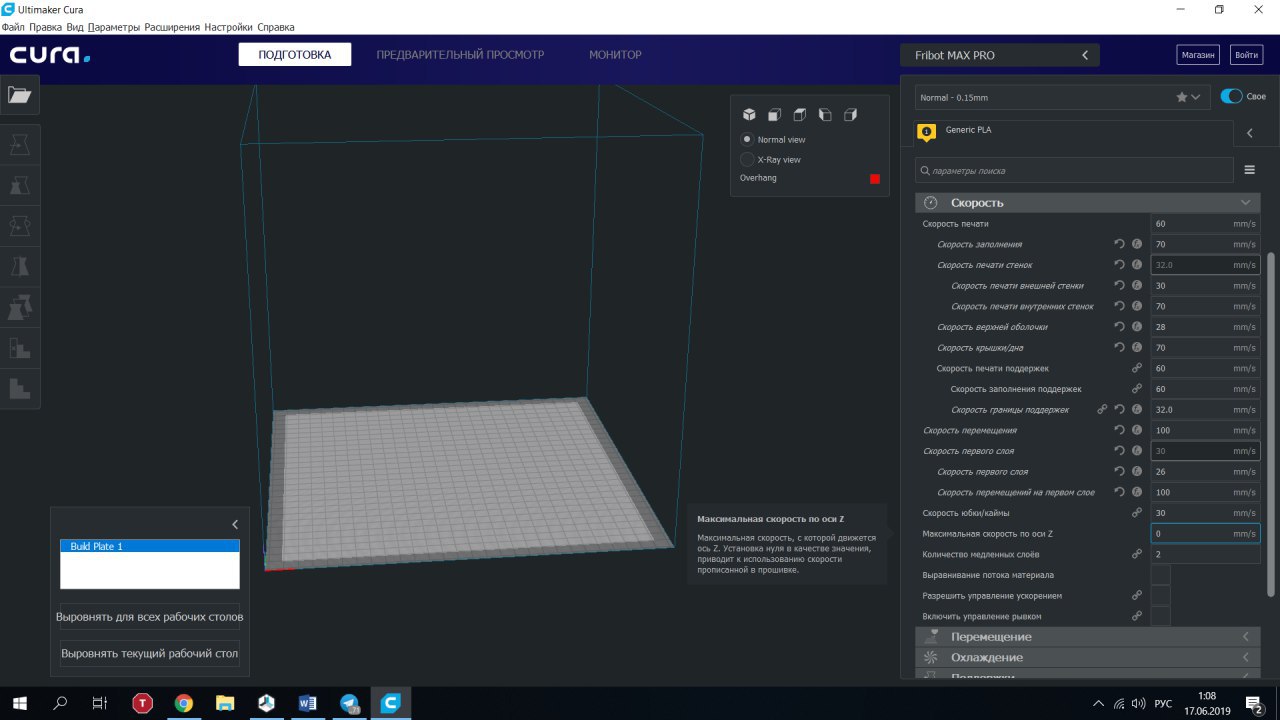Open the Справка menu
Image resolution: width=1280 pixels, height=720 pixels.
[275, 27]
